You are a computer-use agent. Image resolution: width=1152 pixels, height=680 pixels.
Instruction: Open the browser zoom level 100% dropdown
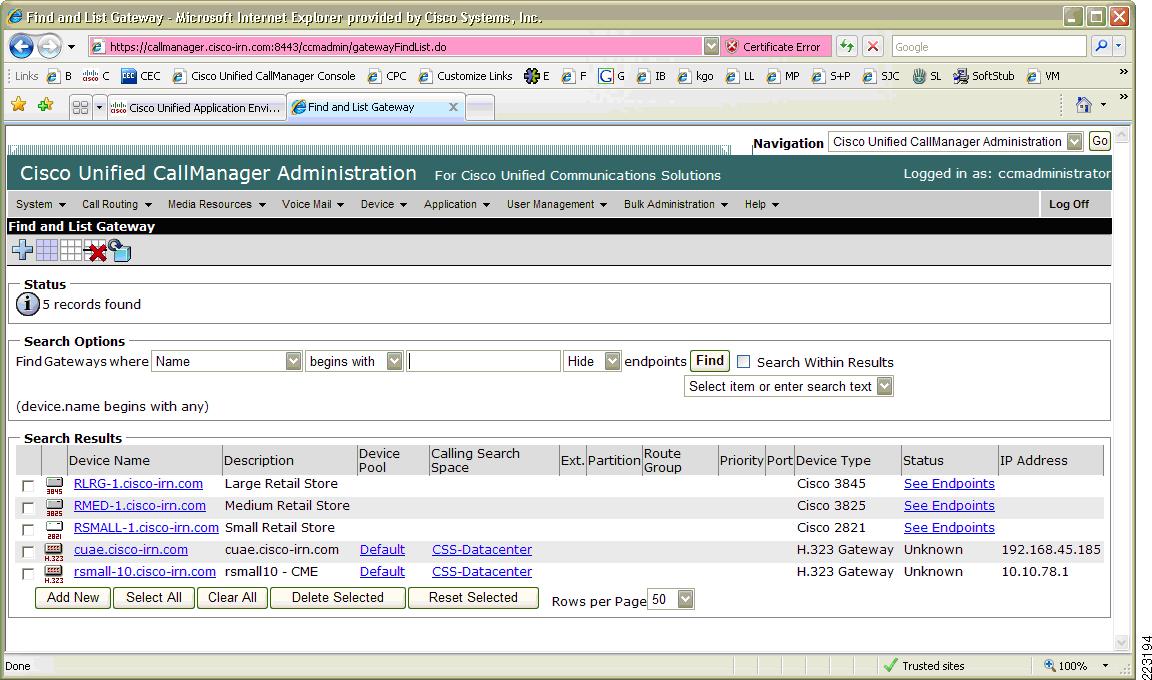point(1105,665)
